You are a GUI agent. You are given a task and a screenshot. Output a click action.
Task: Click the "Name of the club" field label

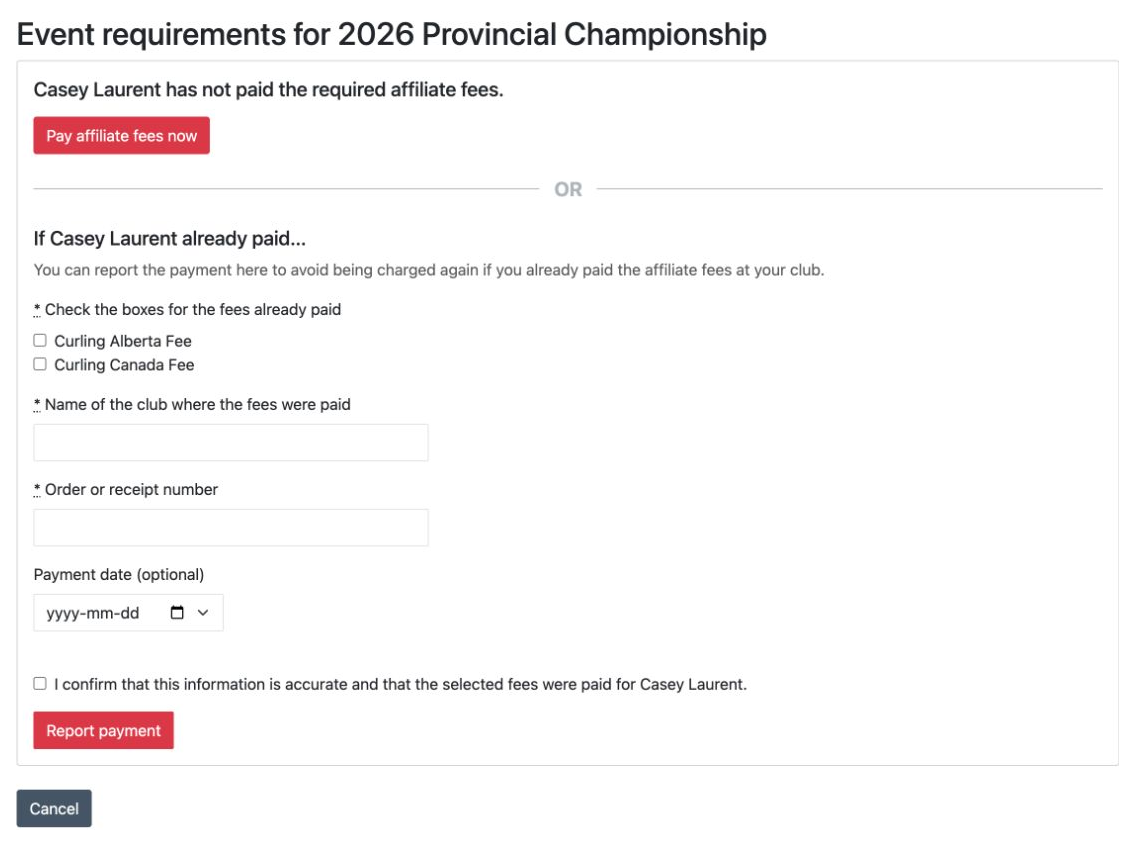[x=198, y=405]
